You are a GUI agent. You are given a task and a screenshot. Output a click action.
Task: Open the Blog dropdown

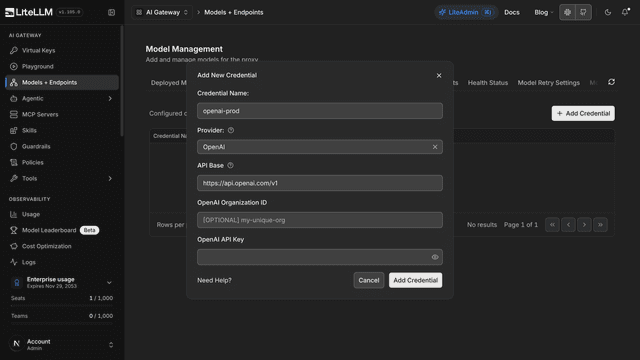[x=544, y=12]
